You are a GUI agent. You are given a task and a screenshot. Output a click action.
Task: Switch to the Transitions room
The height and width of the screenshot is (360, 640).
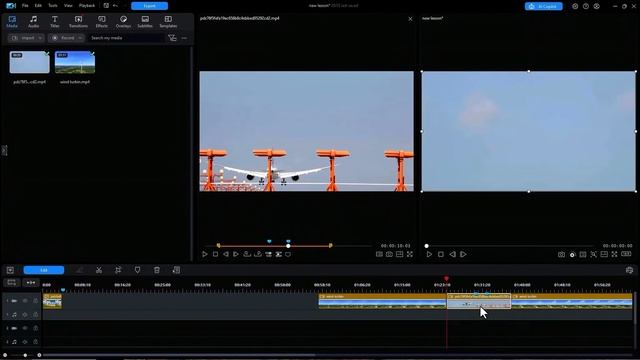(78, 22)
